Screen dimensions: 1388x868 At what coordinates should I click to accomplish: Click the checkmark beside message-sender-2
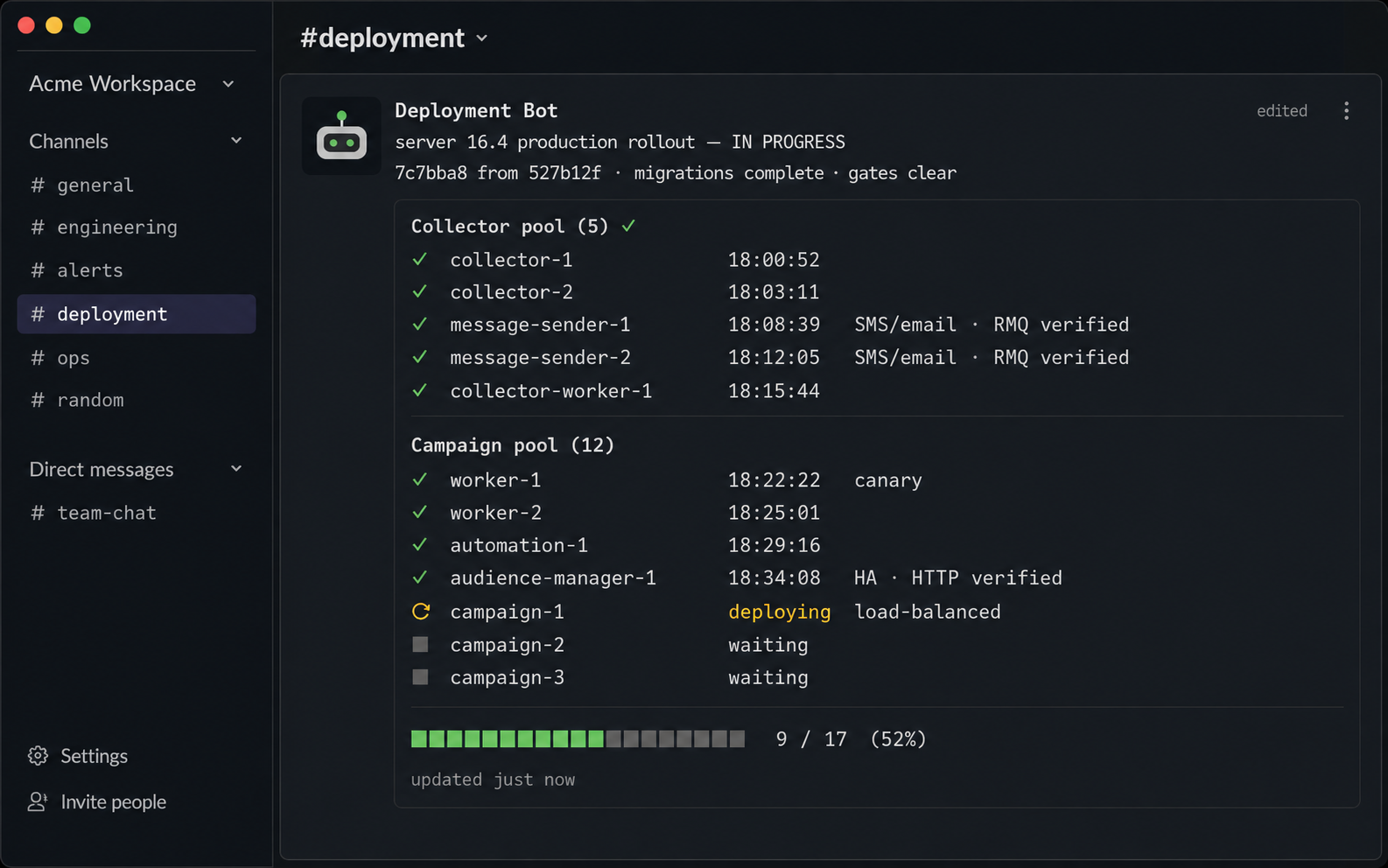point(420,357)
